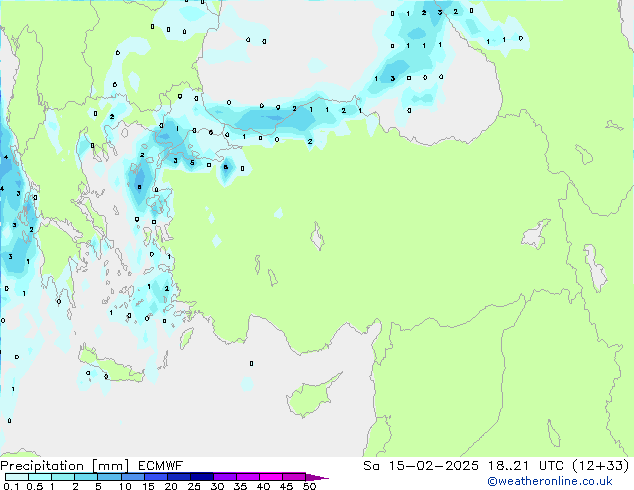Click the '25' legend value label
The width and height of the screenshot is (634, 490).
tap(194, 486)
